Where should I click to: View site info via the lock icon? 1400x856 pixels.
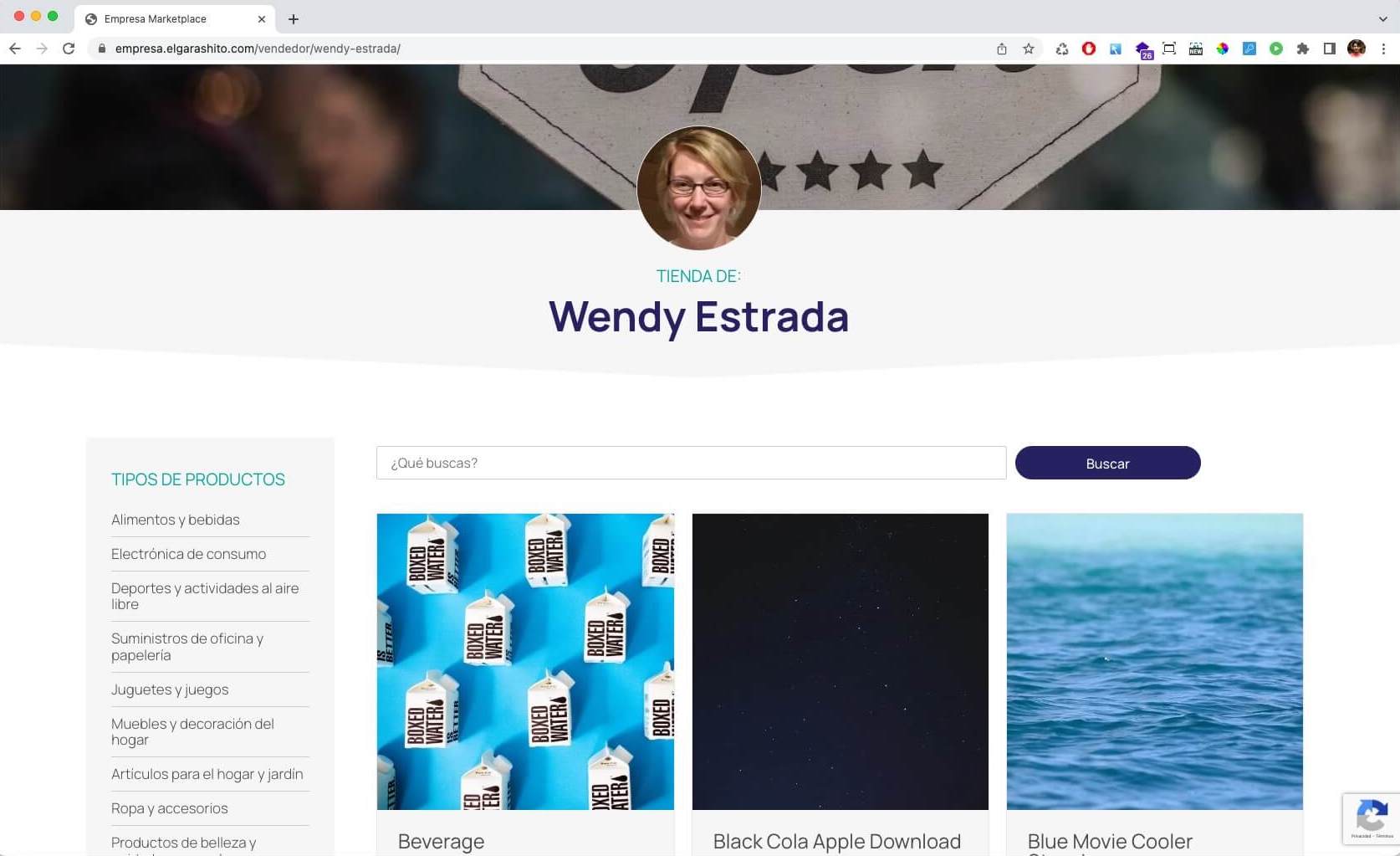[x=102, y=49]
